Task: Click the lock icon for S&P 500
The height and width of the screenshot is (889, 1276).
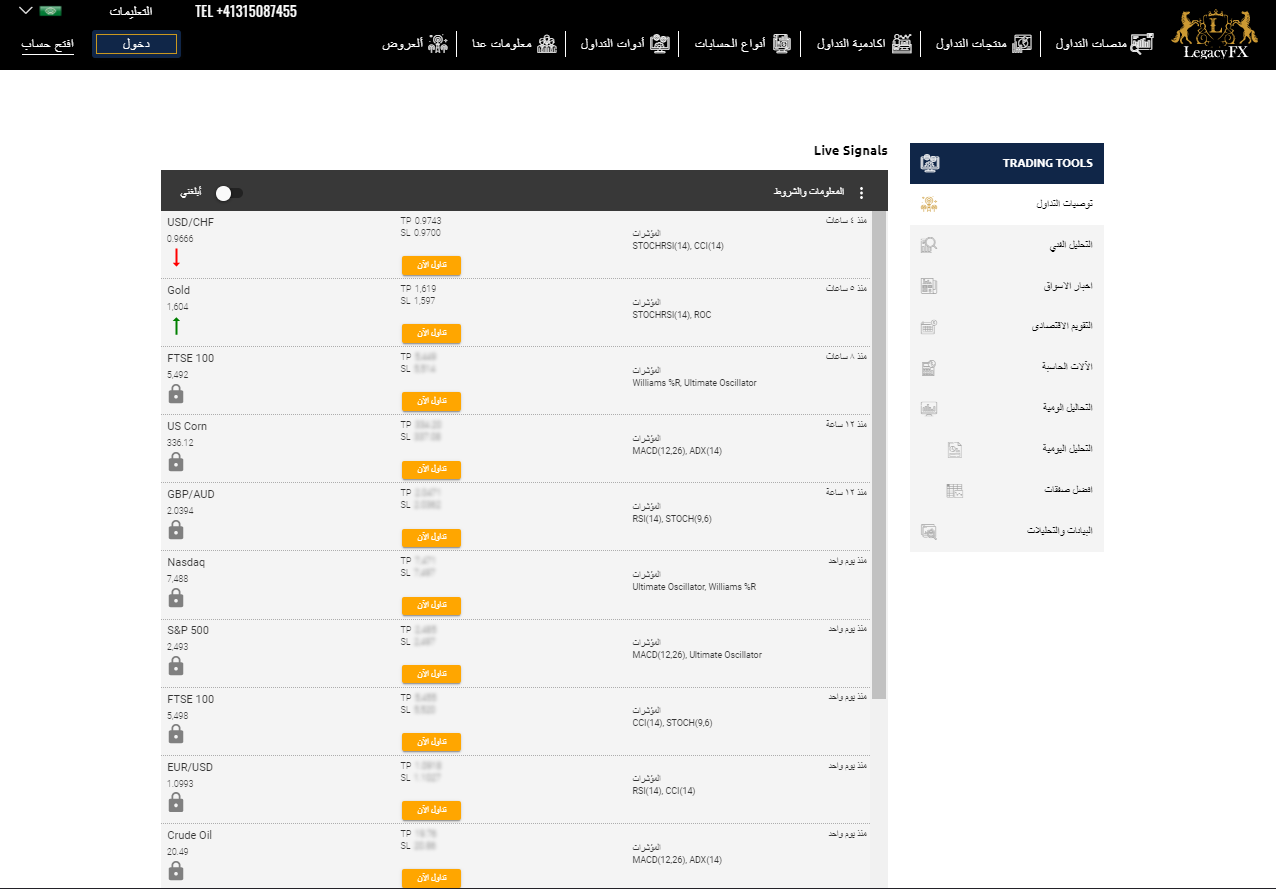Action: [x=176, y=665]
